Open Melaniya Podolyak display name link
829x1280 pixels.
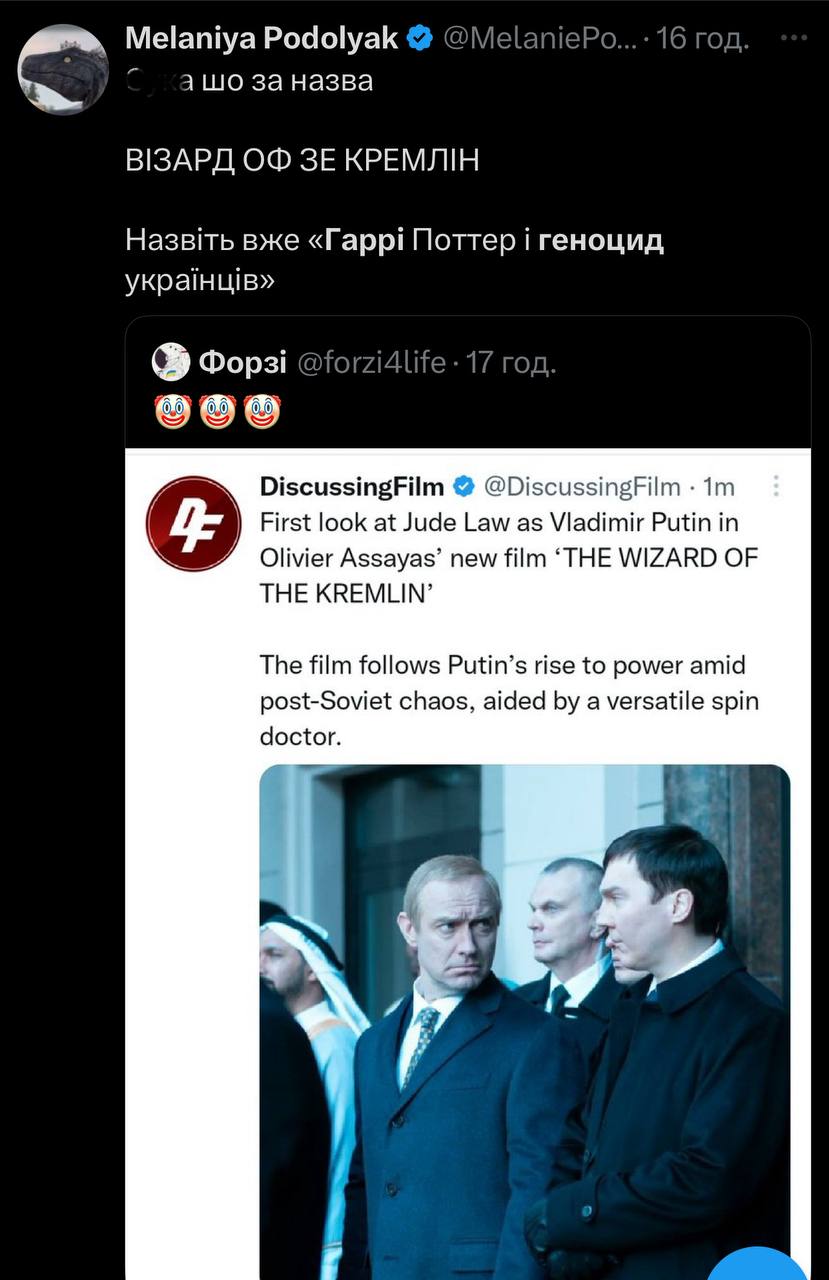click(263, 39)
